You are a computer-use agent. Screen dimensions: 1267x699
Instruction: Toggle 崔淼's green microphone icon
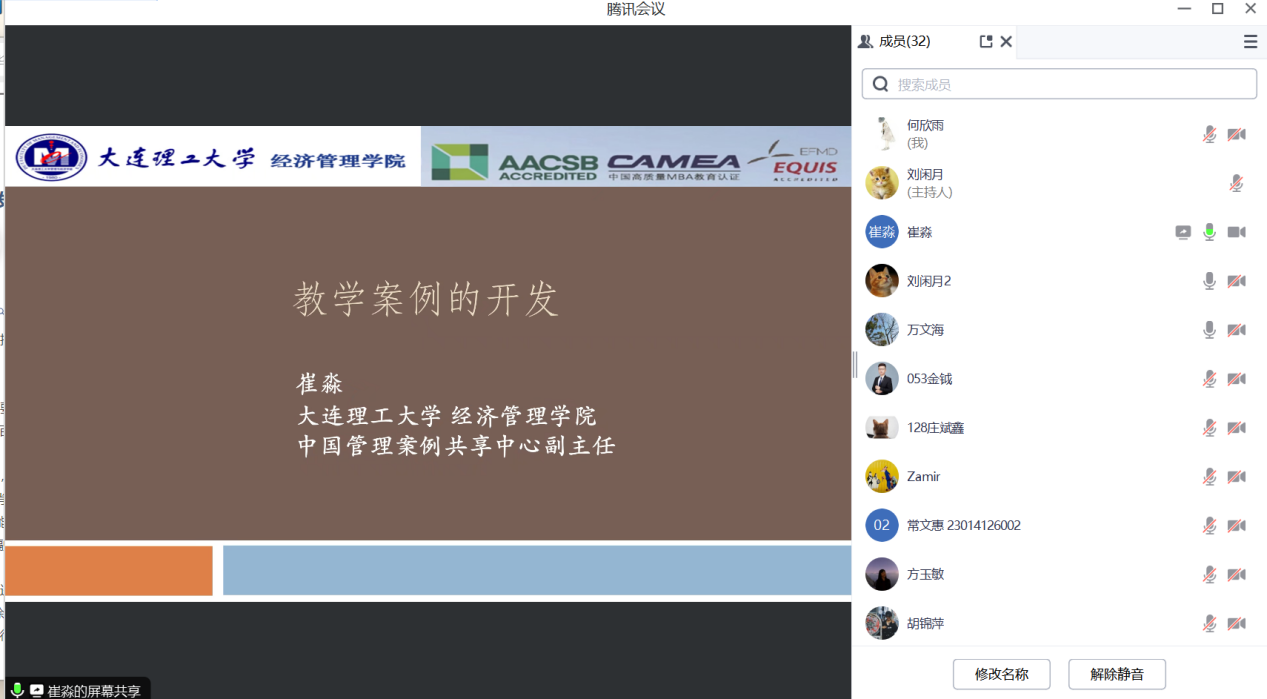tap(1209, 232)
